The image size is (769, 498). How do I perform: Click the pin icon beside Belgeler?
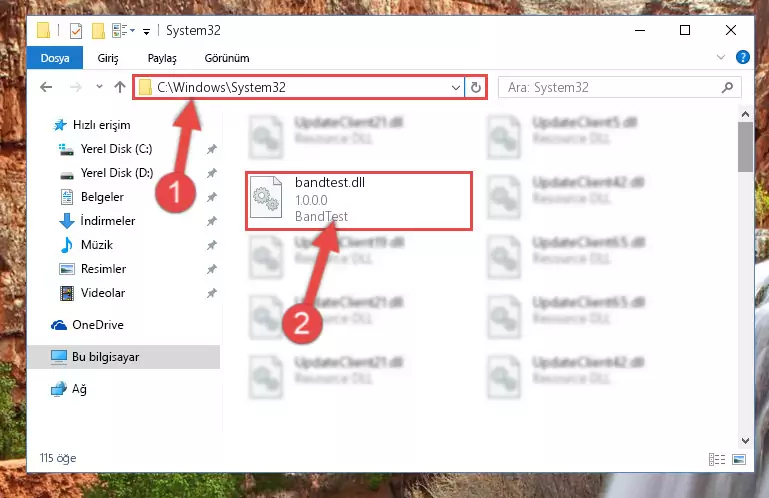click(x=211, y=197)
